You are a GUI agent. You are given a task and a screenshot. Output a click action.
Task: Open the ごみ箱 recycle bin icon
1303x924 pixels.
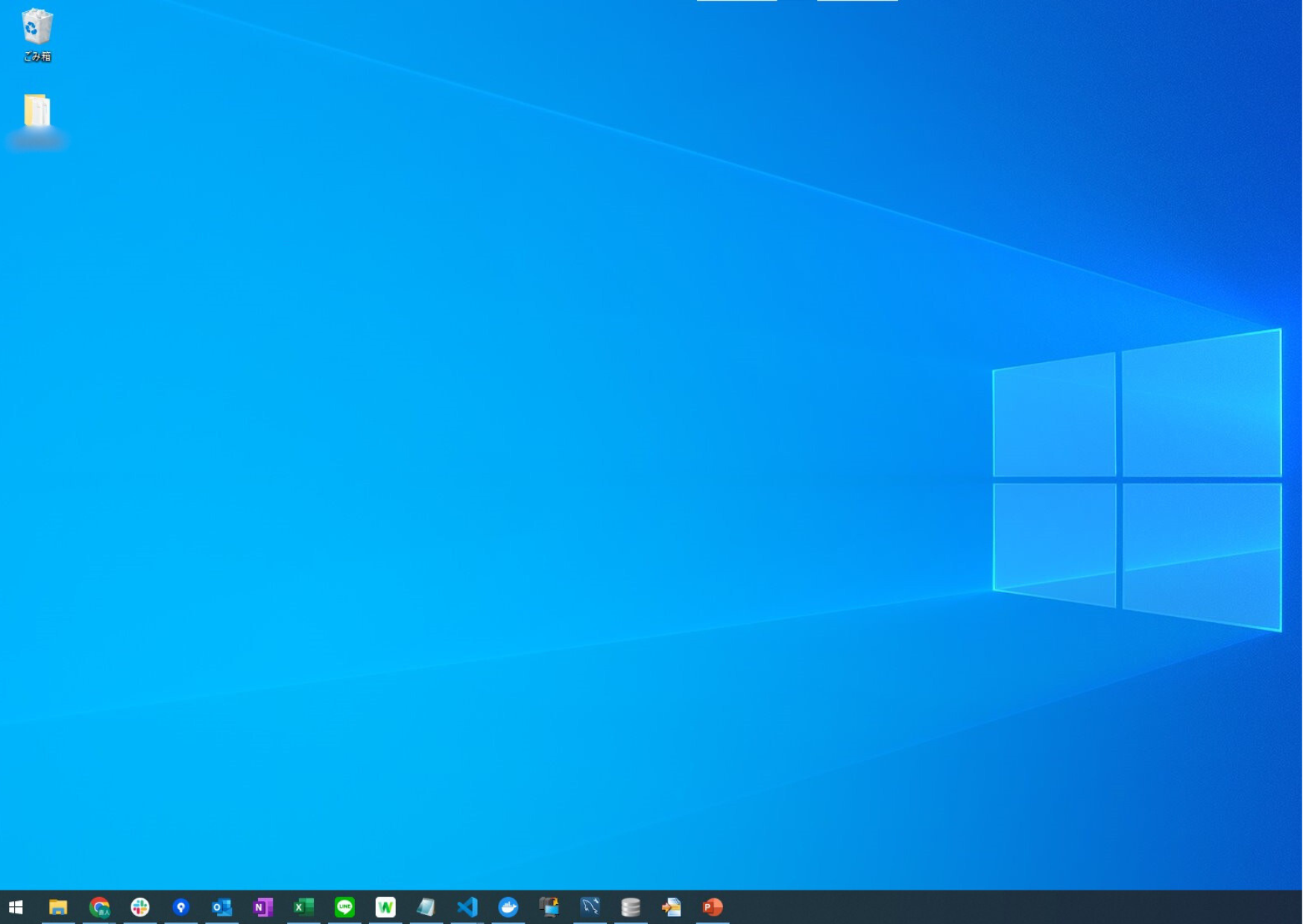[37, 34]
